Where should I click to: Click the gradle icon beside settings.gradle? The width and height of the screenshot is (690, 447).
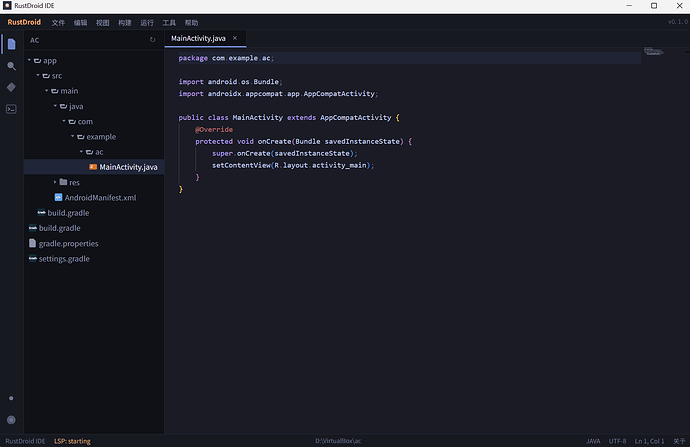tap(33, 258)
